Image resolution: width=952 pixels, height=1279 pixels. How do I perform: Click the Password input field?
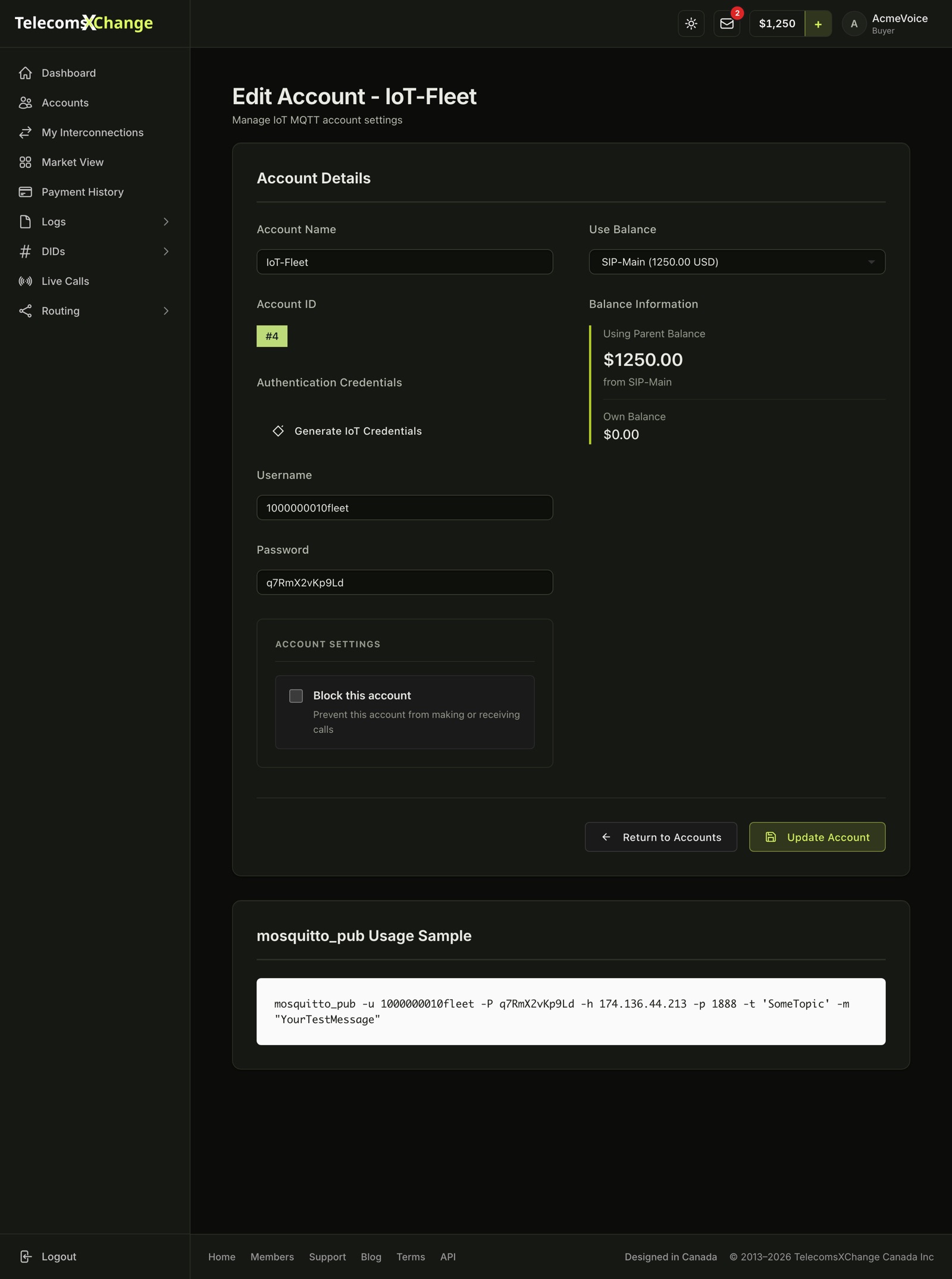(405, 582)
